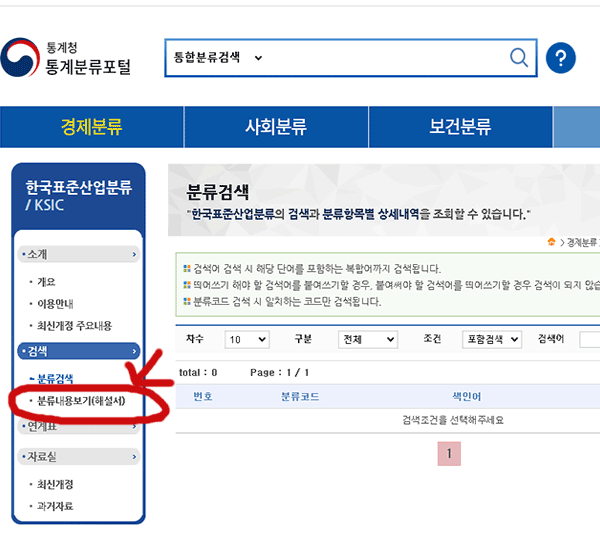
Task: Select the 경제분류 main tab
Action: (x=91, y=127)
